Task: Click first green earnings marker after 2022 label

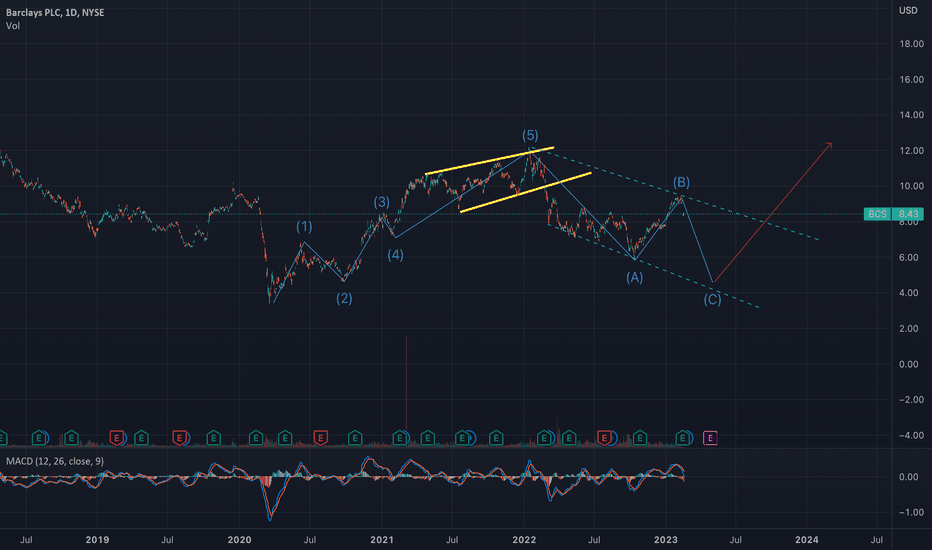Action: click(x=544, y=438)
